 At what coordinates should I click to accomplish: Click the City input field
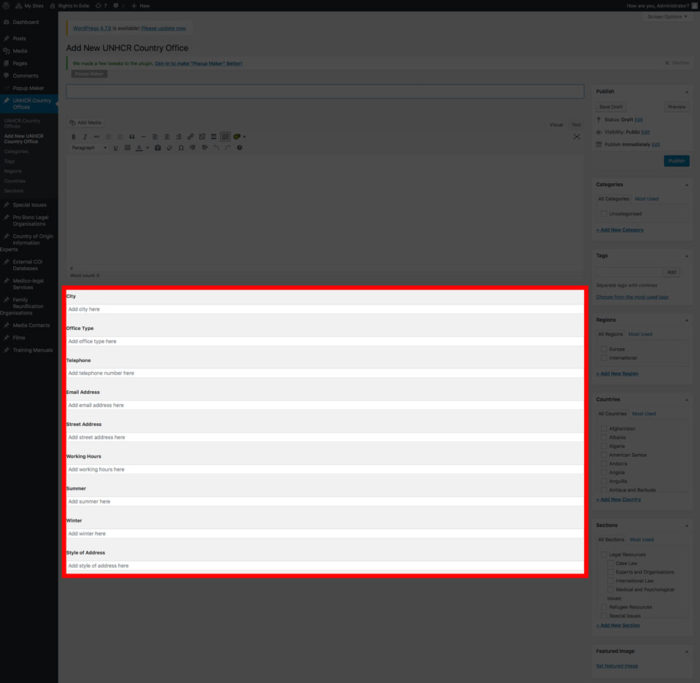325,309
